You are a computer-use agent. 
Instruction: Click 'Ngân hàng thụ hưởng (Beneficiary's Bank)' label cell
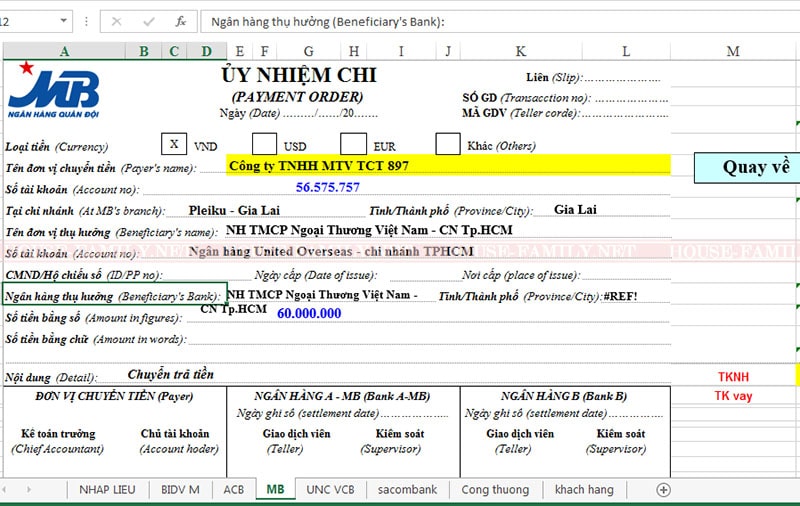pyautogui.click(x=115, y=294)
